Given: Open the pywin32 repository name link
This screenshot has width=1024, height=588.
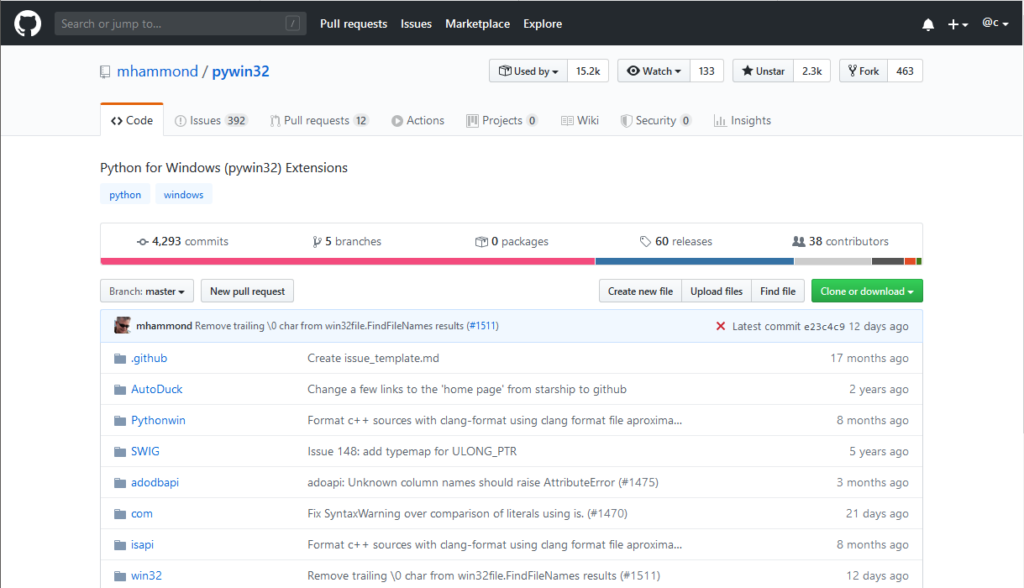Looking at the screenshot, I should coord(240,71).
